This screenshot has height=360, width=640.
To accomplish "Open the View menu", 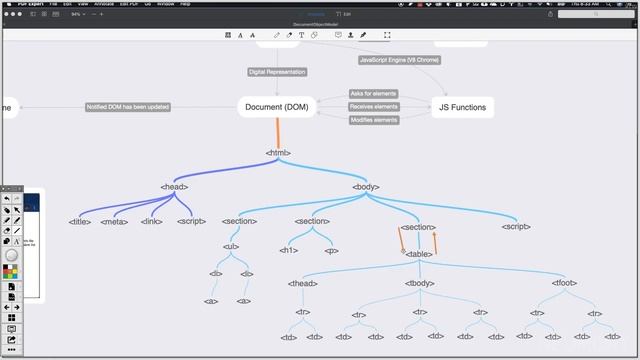I will point(83,4).
